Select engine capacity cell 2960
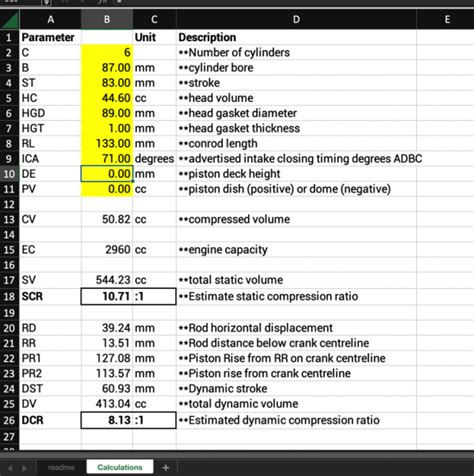Screen dimensions: 474x476 (107, 250)
